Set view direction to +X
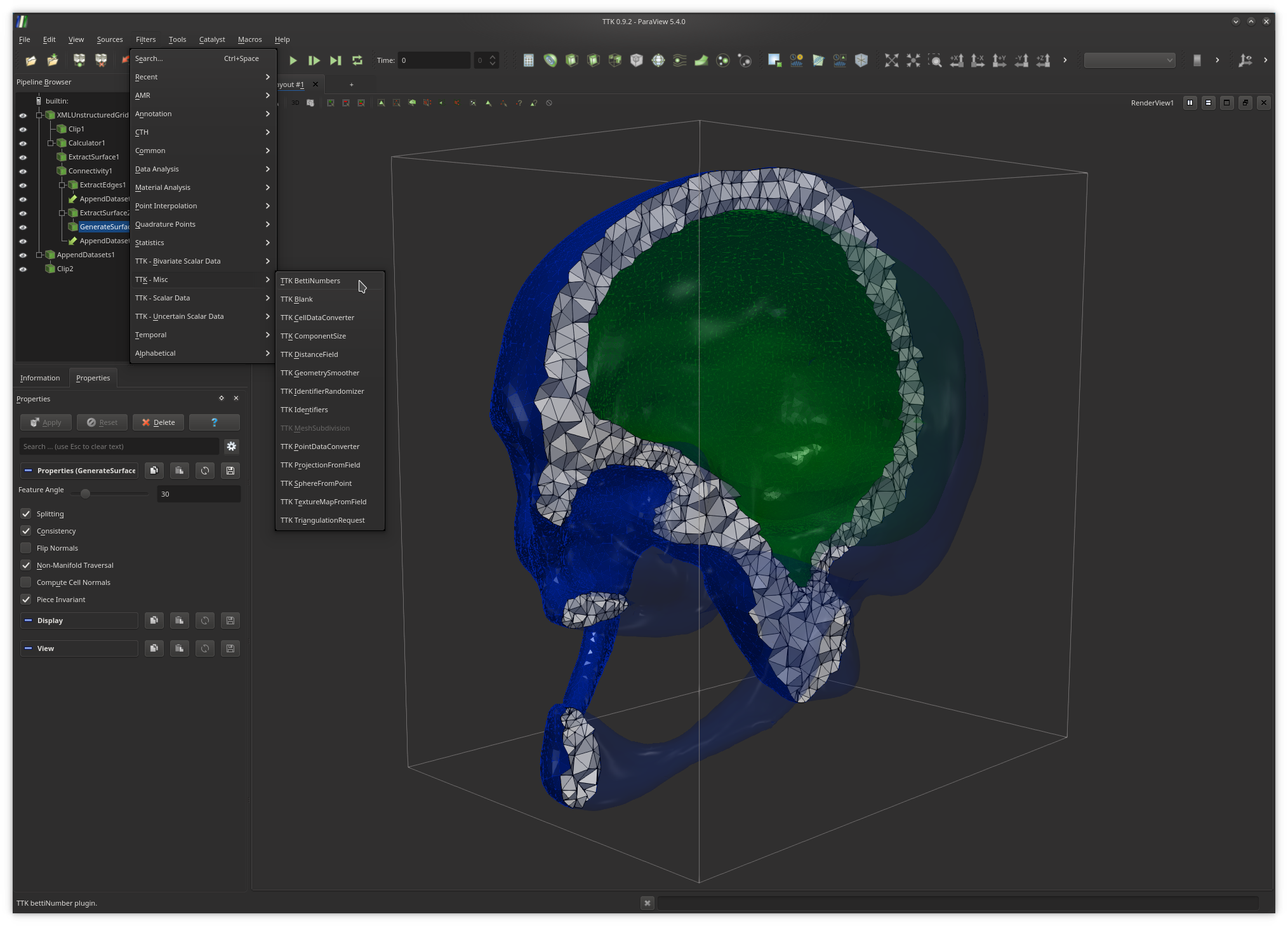 coord(956,60)
